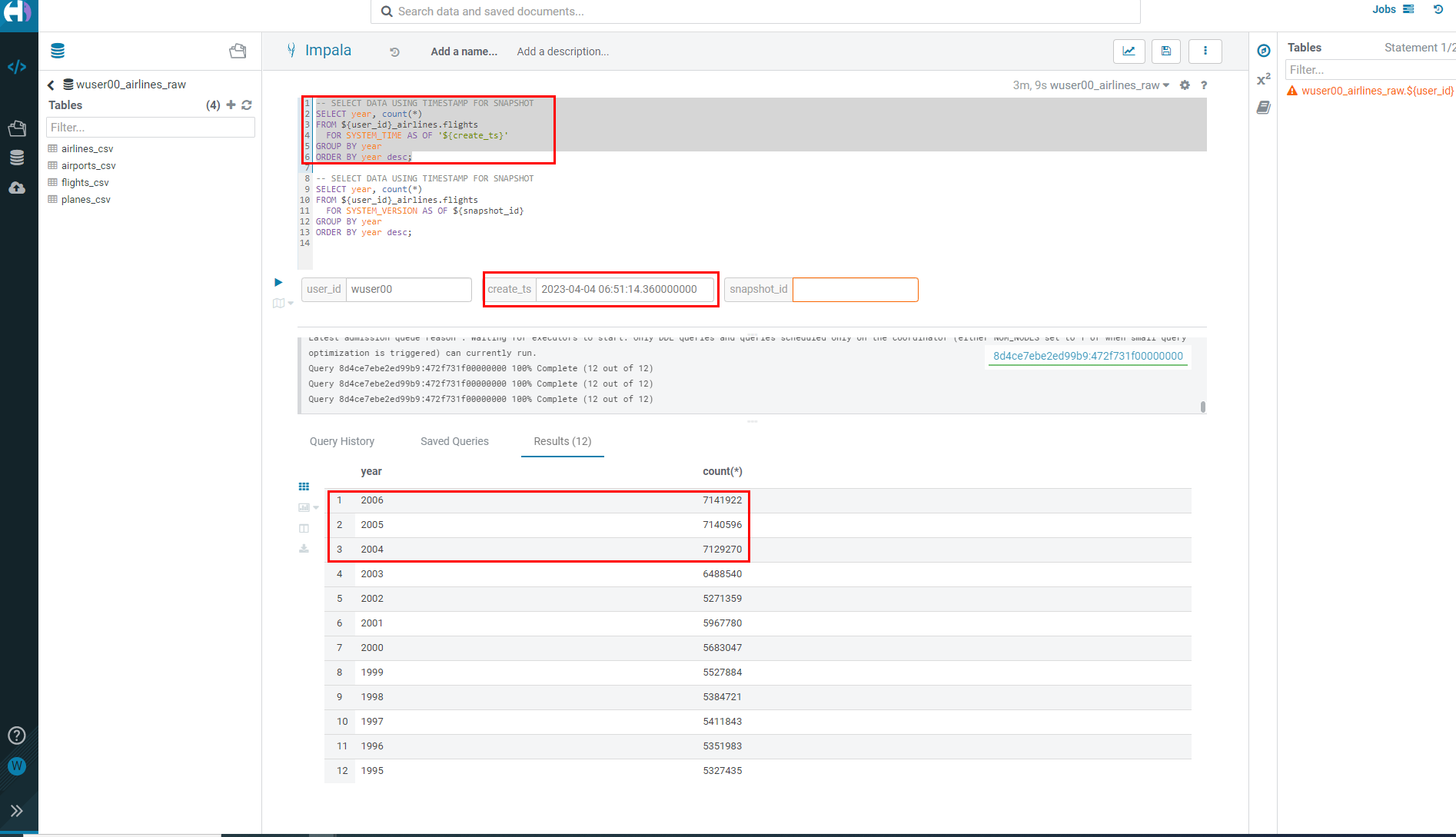
Task: Open the Importer cloud upload icon
Action: tap(17, 188)
